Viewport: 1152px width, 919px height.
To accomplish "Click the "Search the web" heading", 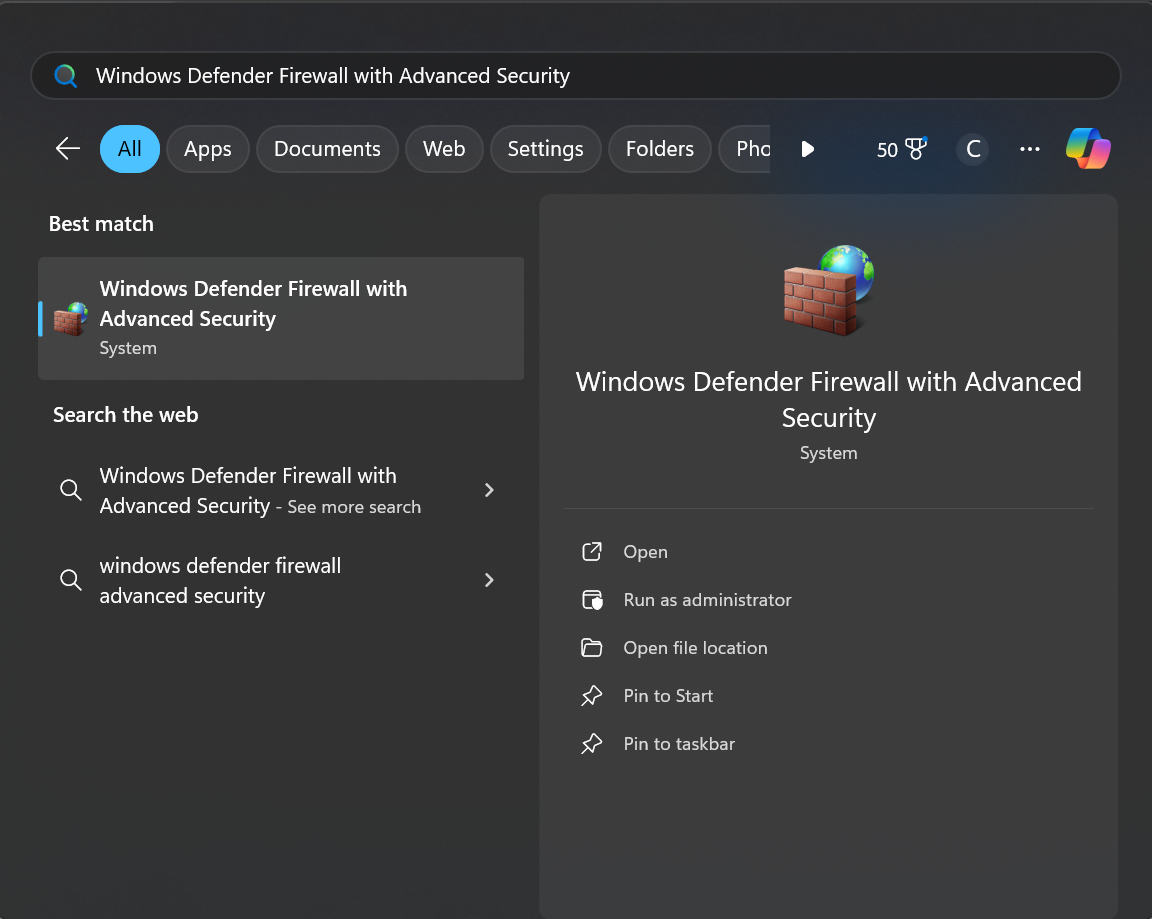I will [126, 415].
